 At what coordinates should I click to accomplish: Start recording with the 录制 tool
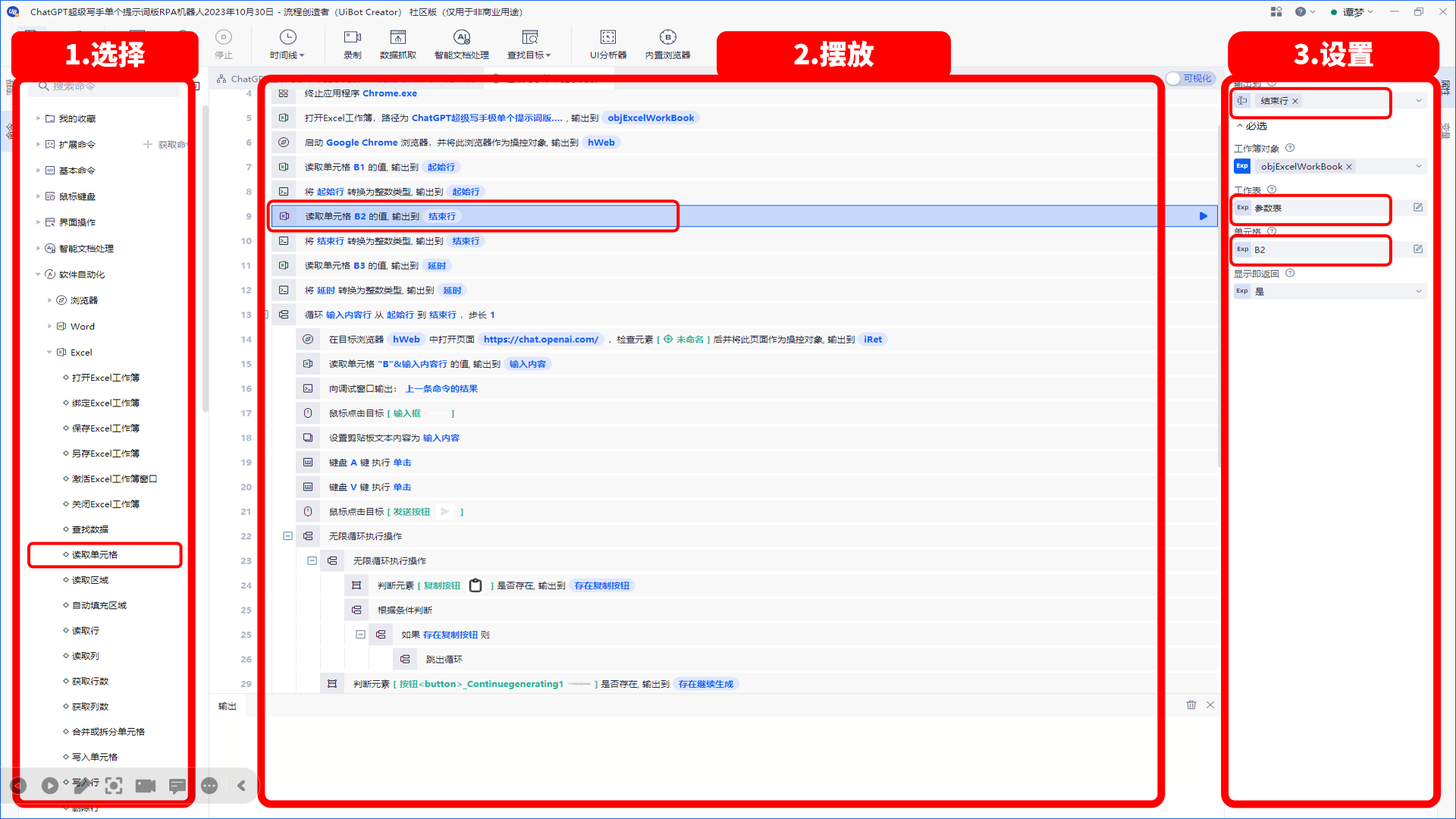tap(353, 44)
